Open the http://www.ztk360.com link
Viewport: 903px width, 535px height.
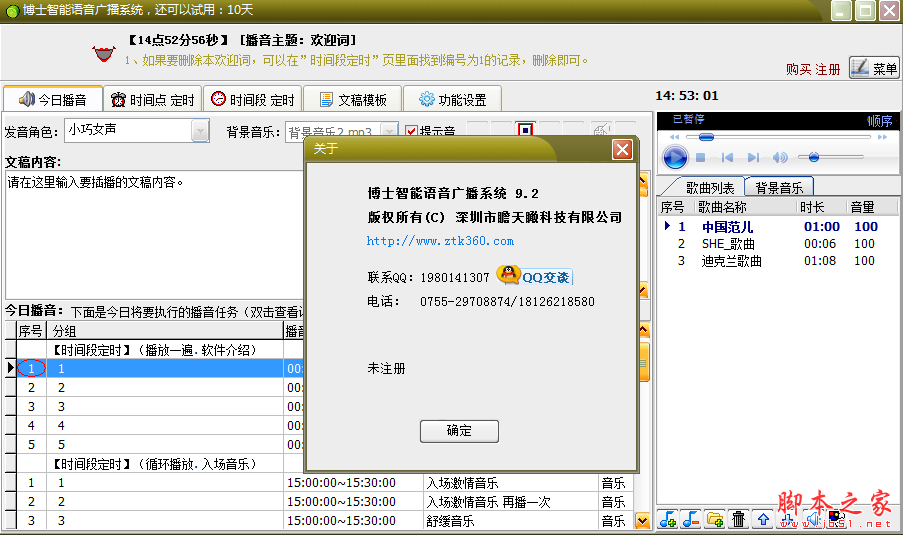[441, 241]
